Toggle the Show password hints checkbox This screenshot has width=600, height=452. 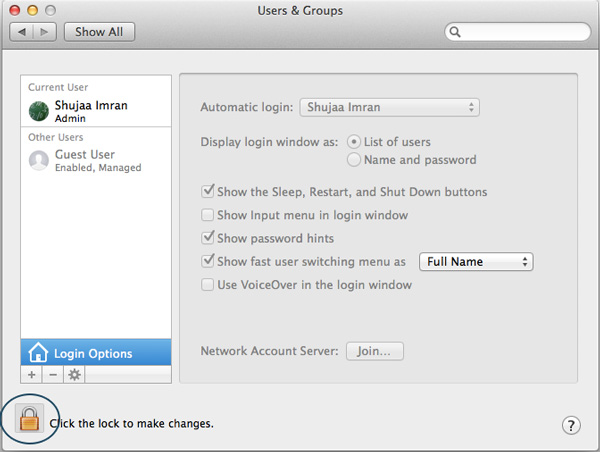pyautogui.click(x=207, y=238)
